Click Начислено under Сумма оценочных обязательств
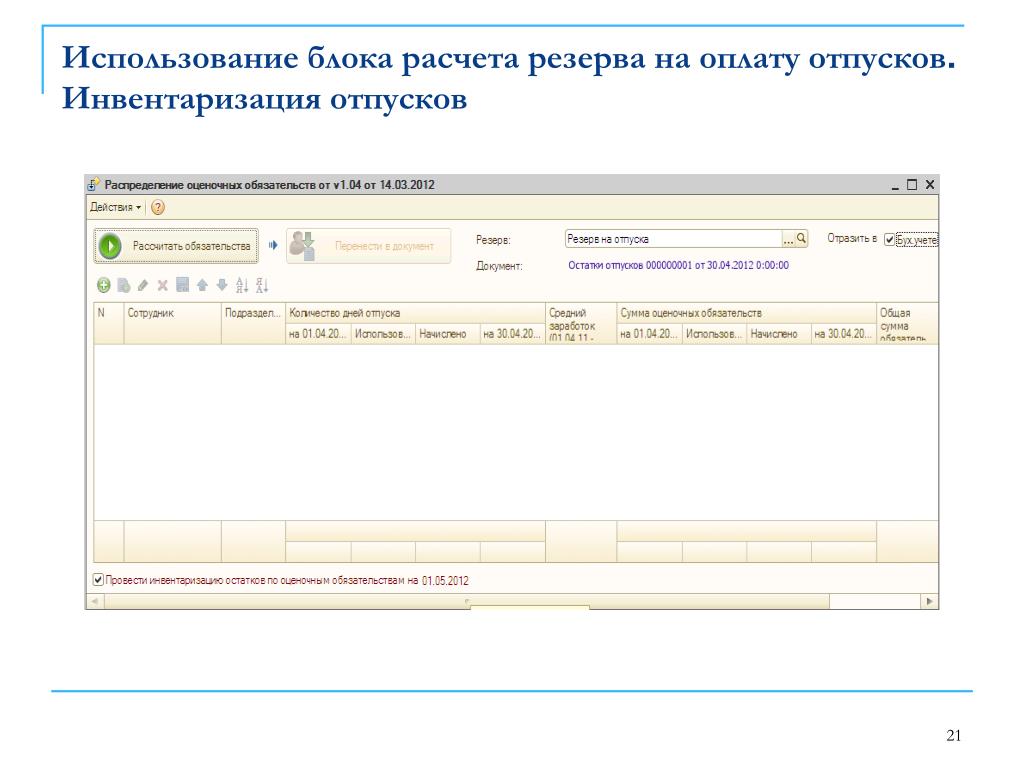The width and height of the screenshot is (1024, 768). 778,334
